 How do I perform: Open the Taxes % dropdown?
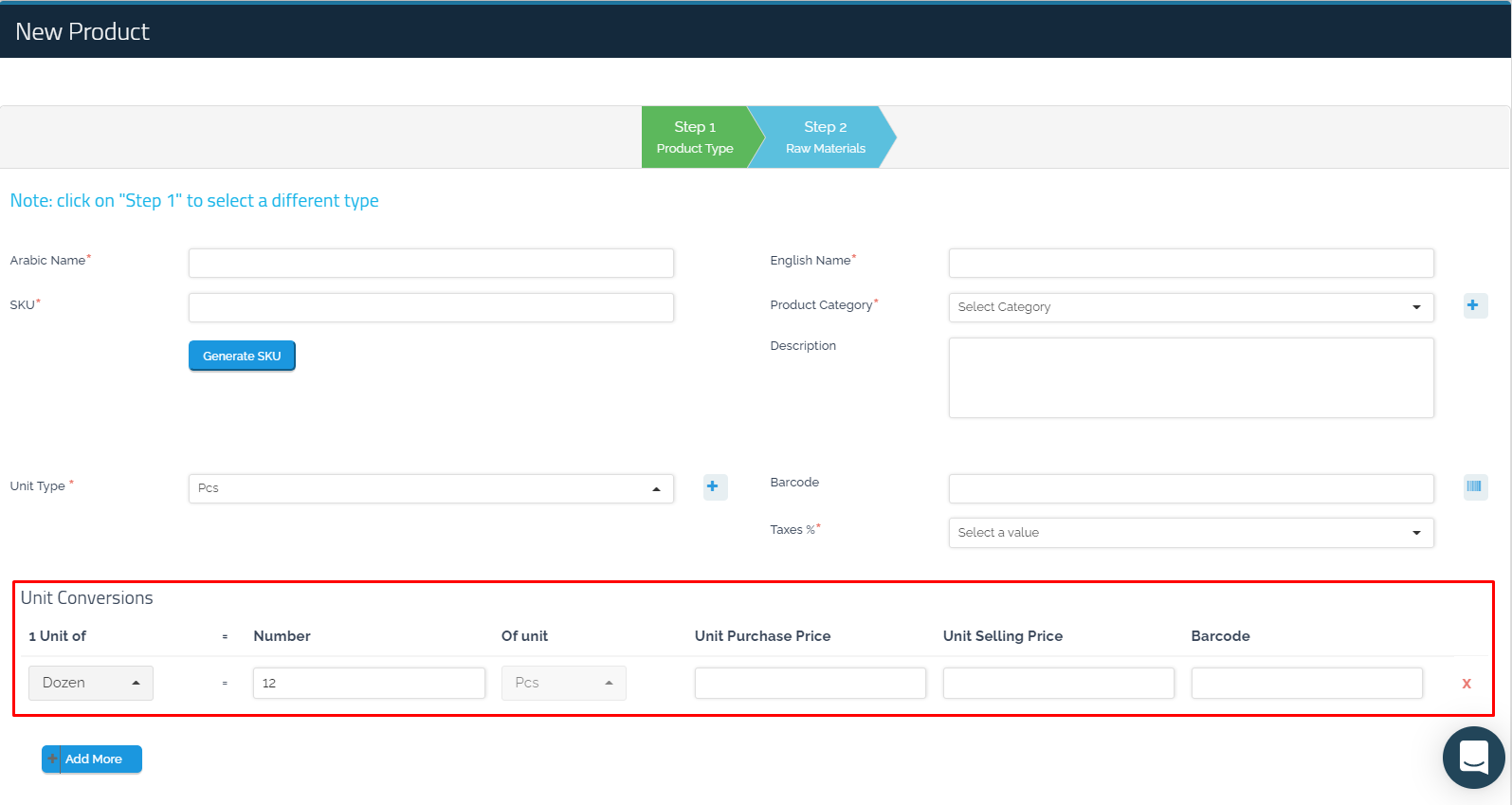pos(1190,533)
